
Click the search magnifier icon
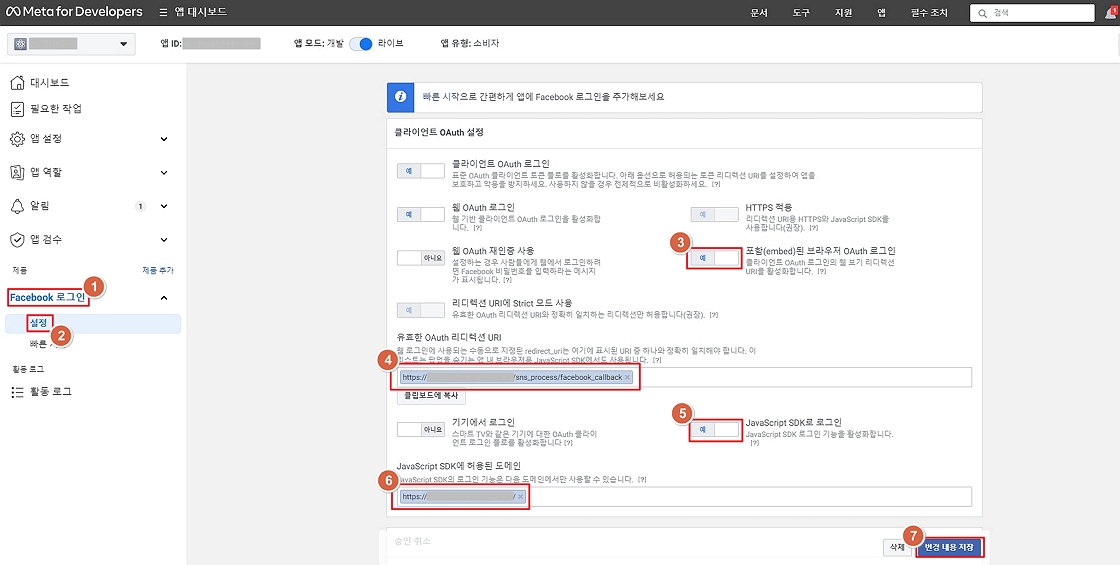tap(982, 13)
